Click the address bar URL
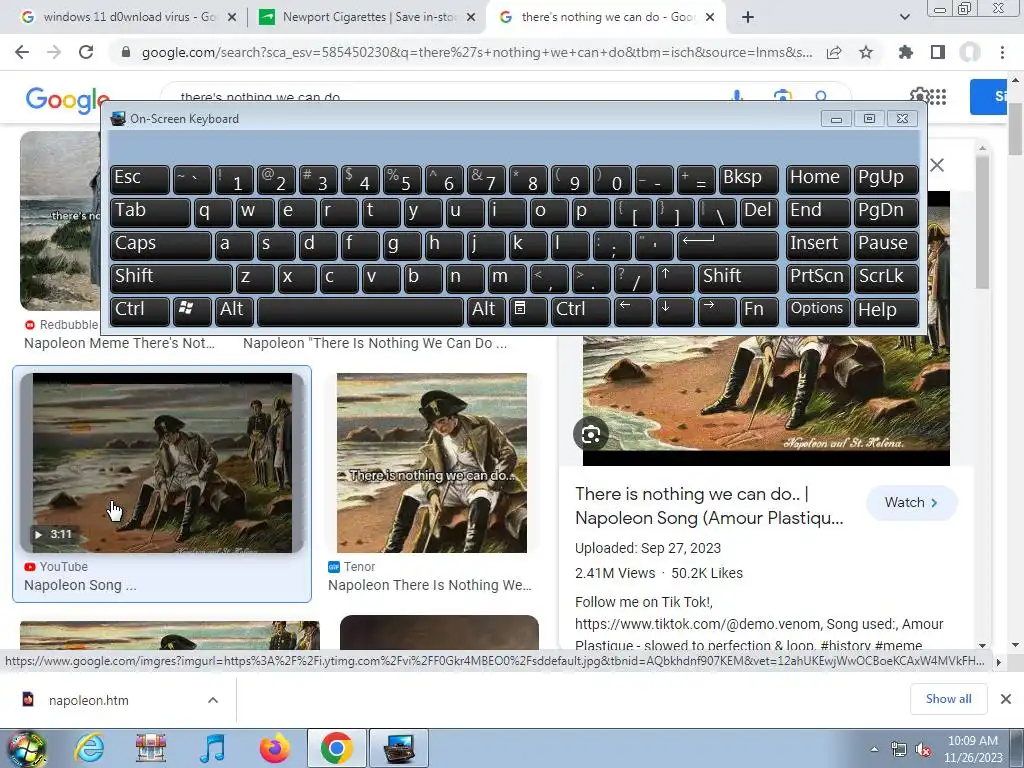This screenshot has height=768, width=1024. coord(477,52)
